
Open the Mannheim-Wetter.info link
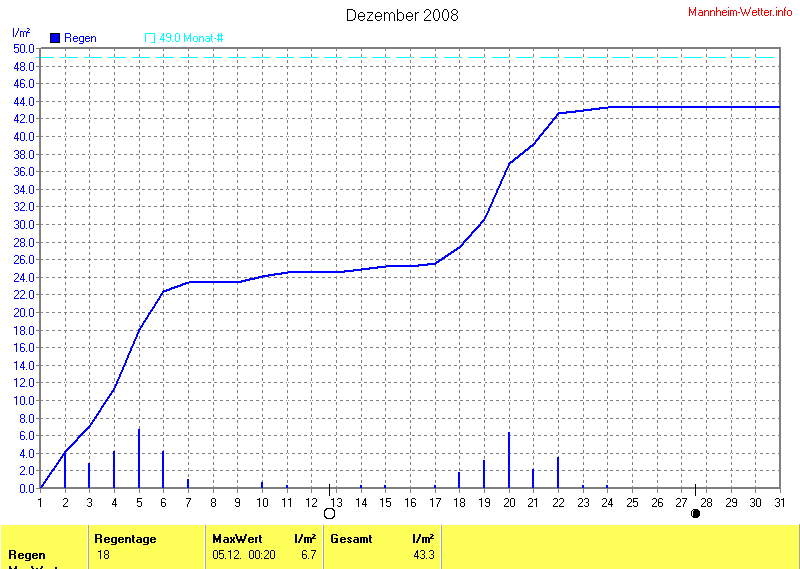click(740, 12)
